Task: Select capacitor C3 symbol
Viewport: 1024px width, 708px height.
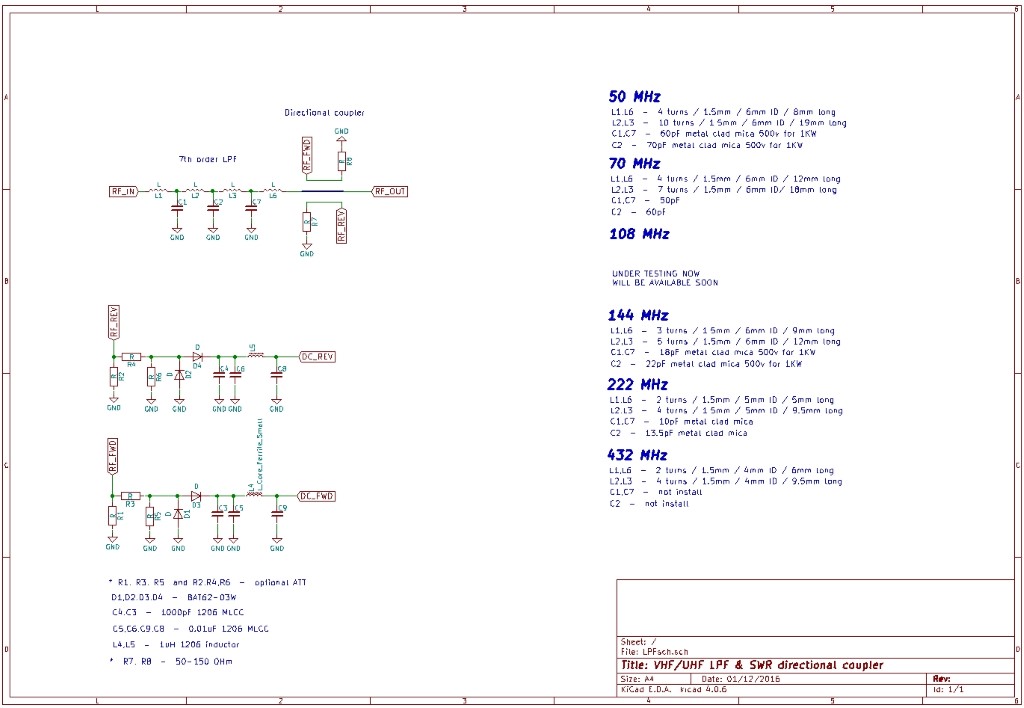Action: click(217, 515)
